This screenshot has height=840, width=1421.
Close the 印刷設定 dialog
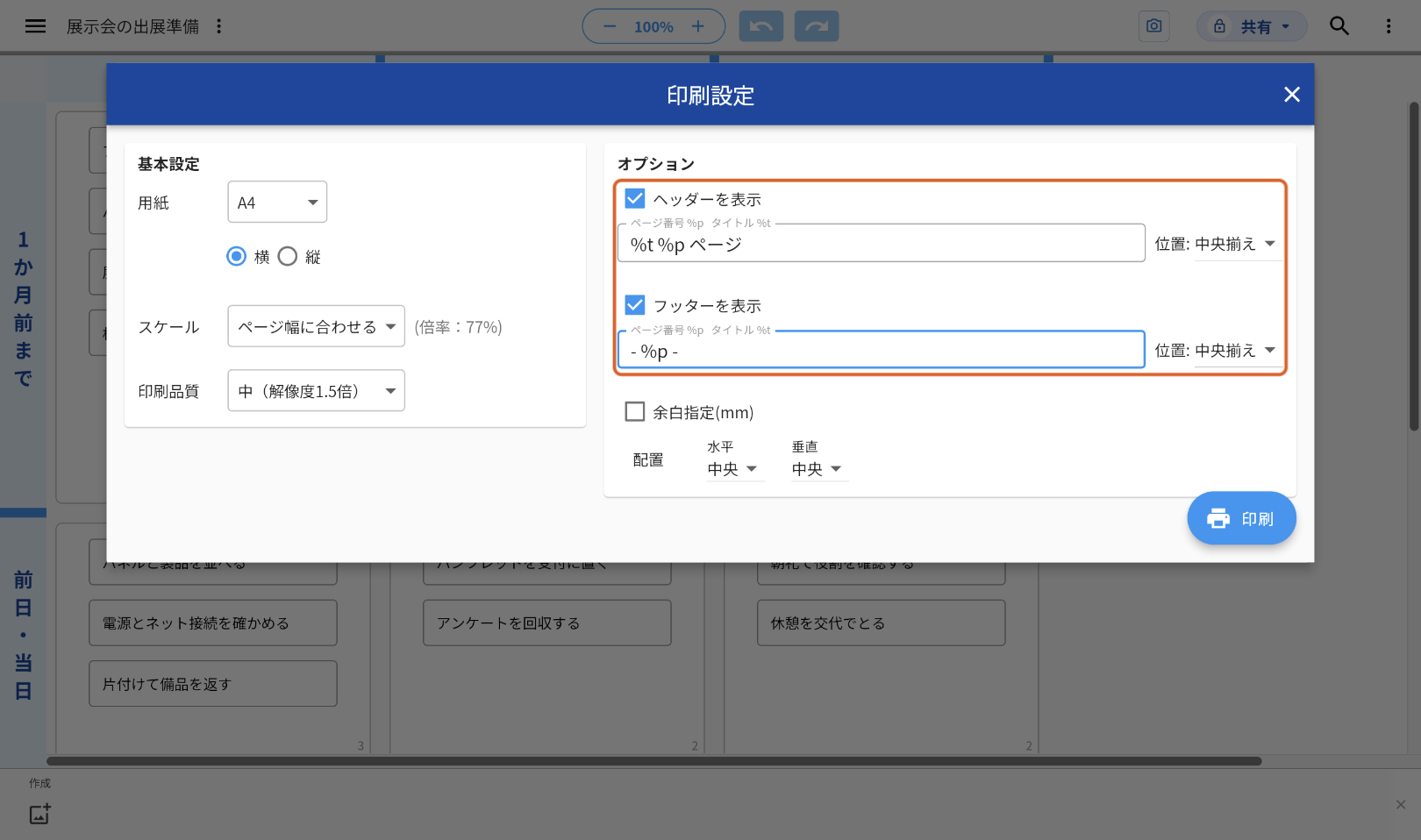(x=1292, y=95)
